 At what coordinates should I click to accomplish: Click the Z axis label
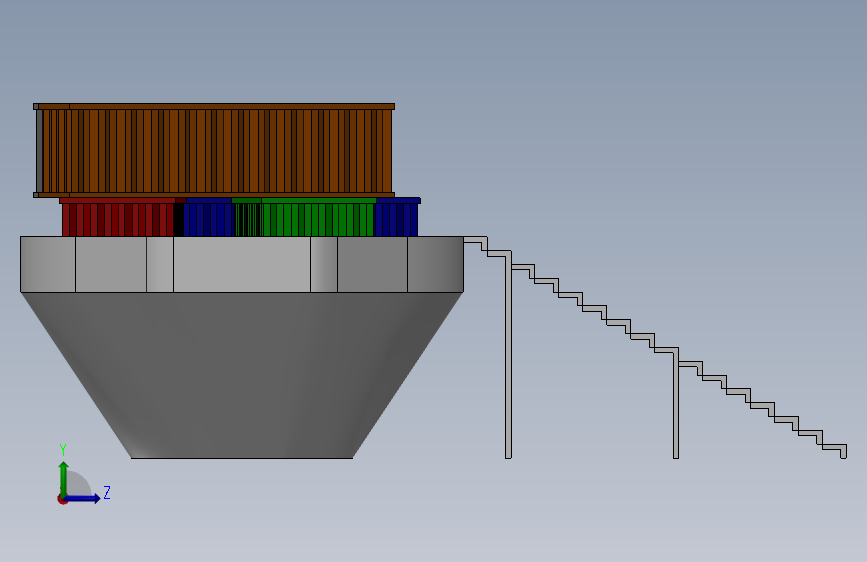coord(107,492)
